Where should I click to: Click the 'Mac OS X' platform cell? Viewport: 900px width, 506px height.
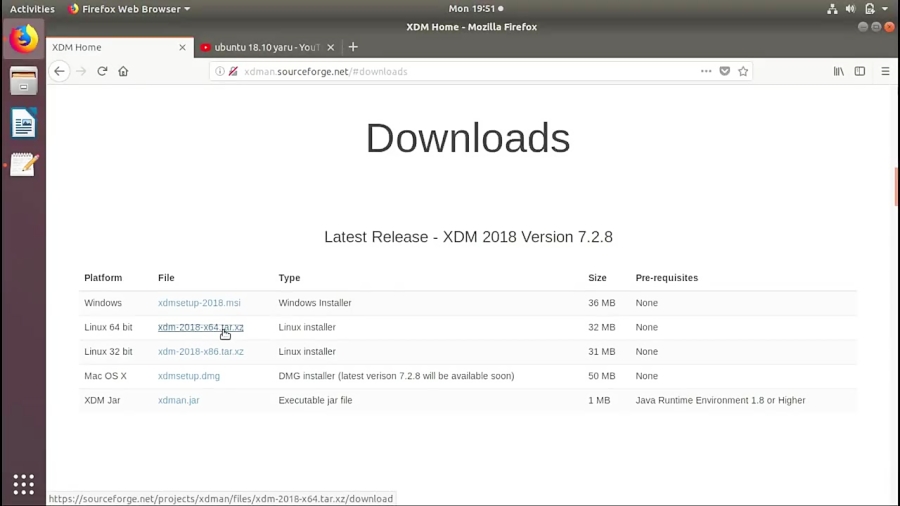pyautogui.click(x=106, y=376)
